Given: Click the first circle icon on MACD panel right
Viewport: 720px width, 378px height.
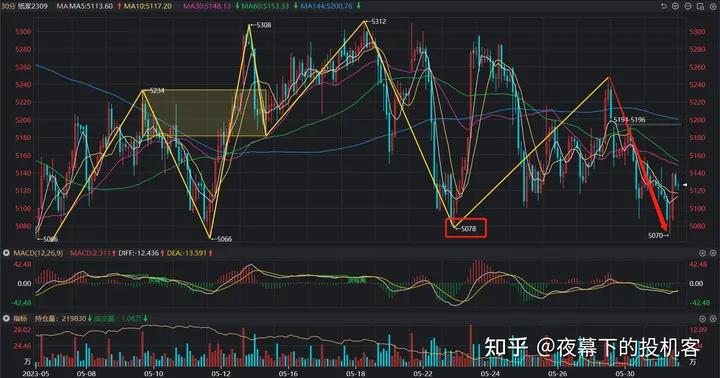Looking at the screenshot, I should coord(702,253).
